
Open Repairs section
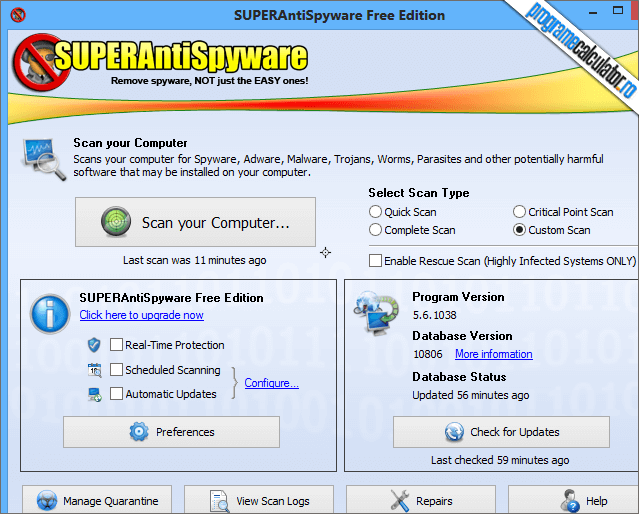point(421,500)
